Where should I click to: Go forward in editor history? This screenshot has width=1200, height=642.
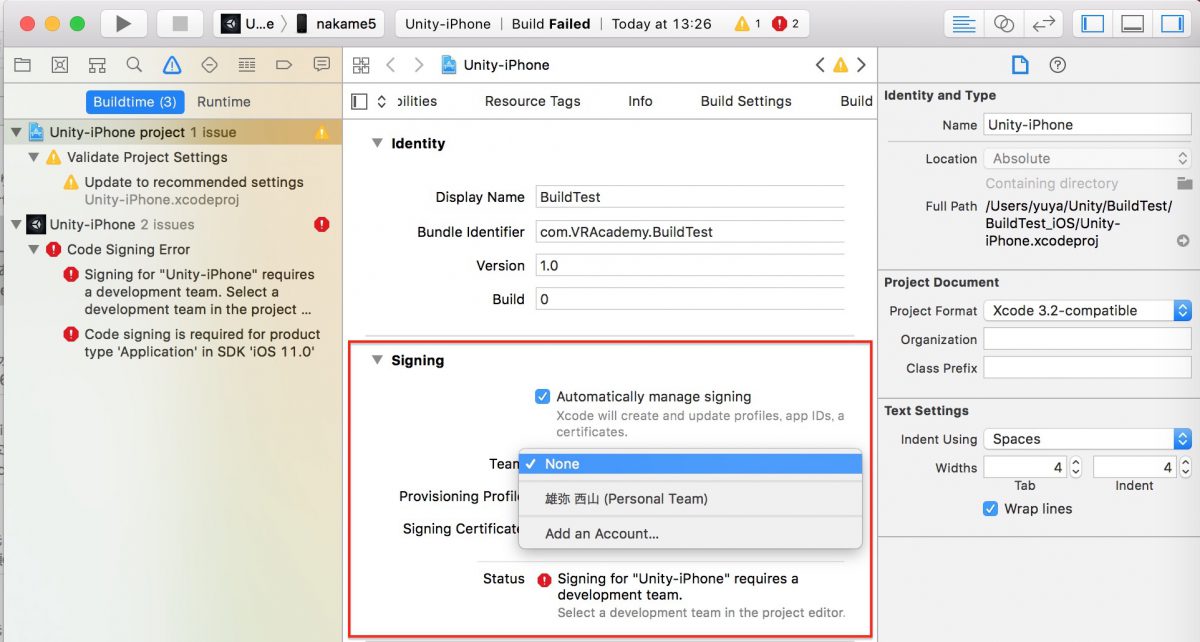pyautogui.click(x=419, y=65)
